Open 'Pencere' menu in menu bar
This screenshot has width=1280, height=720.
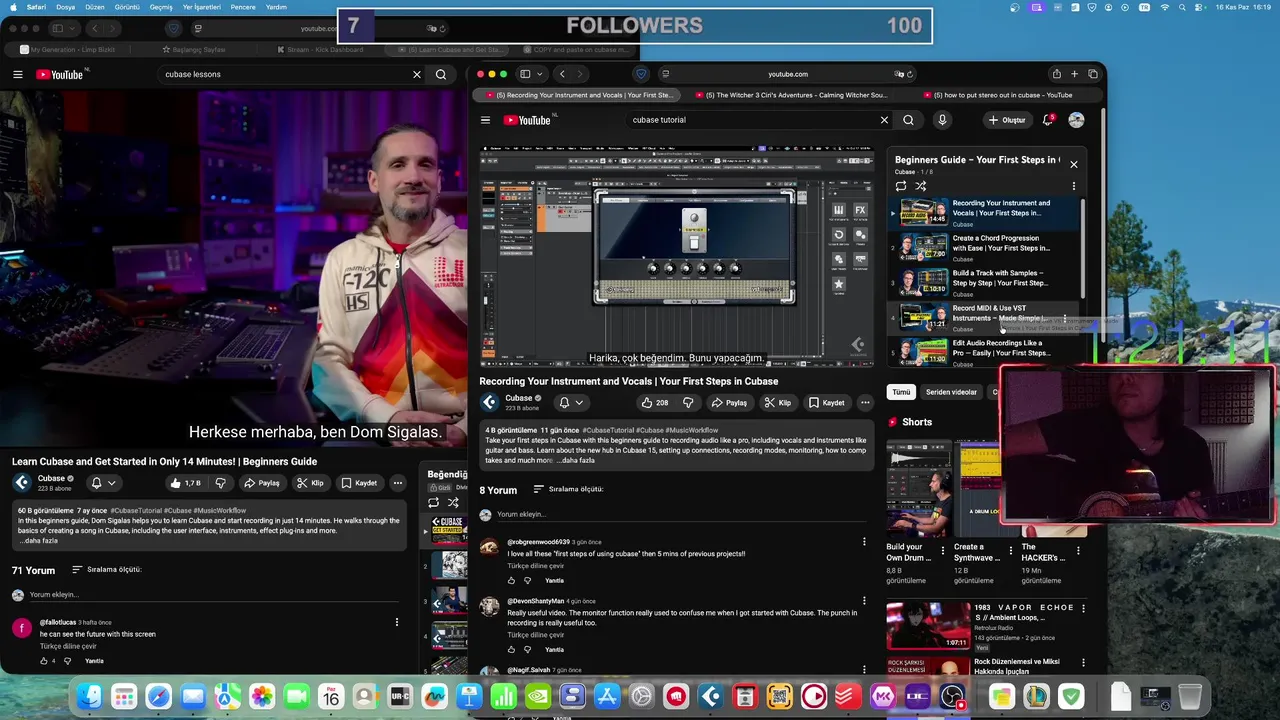[x=243, y=7]
